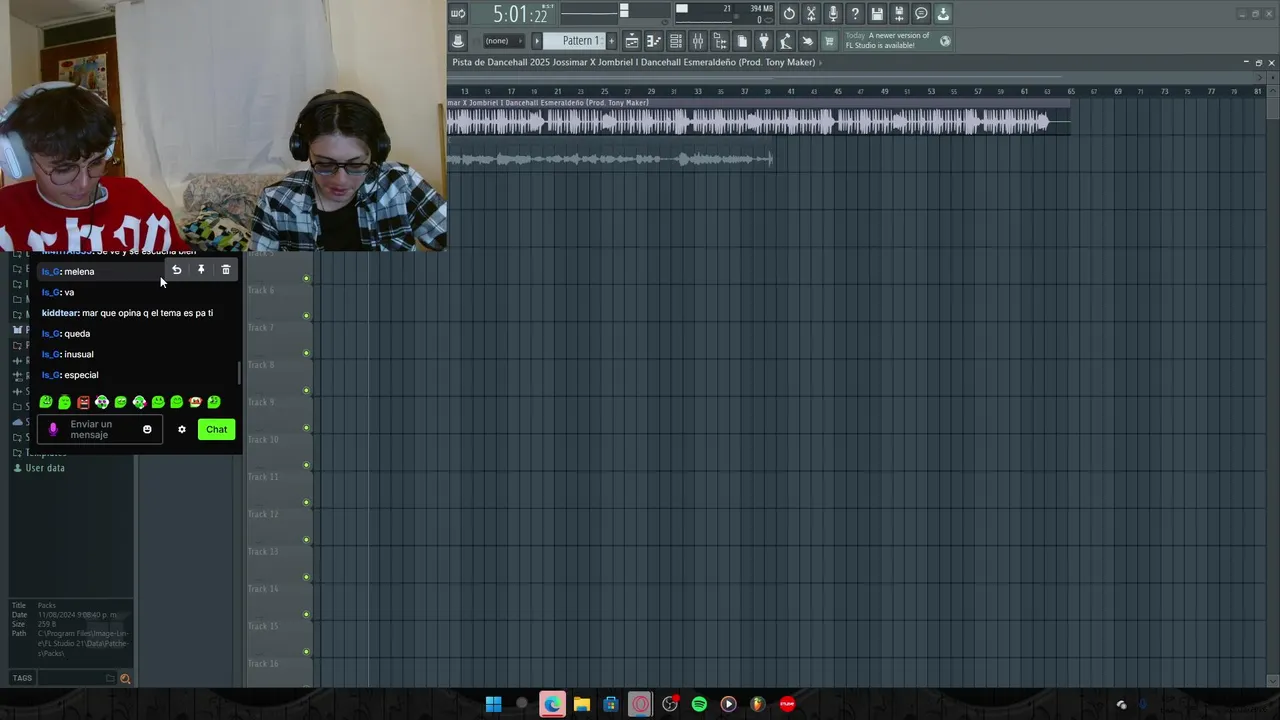Image resolution: width=1280 pixels, height=720 pixels.
Task: Click the touch controller bird icon
Action: click(x=808, y=41)
